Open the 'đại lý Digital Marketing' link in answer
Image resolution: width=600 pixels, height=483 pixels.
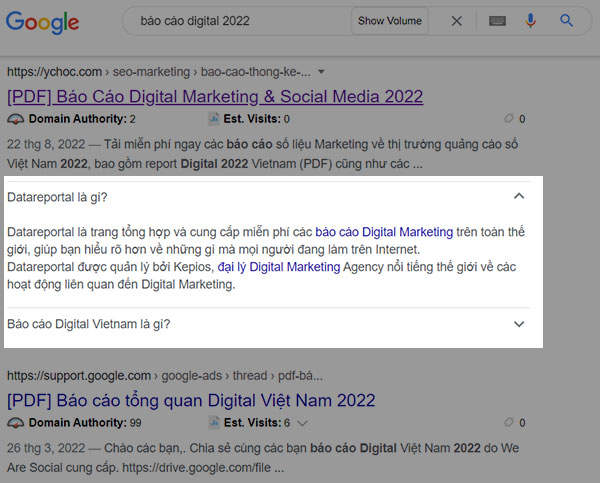[x=279, y=267]
